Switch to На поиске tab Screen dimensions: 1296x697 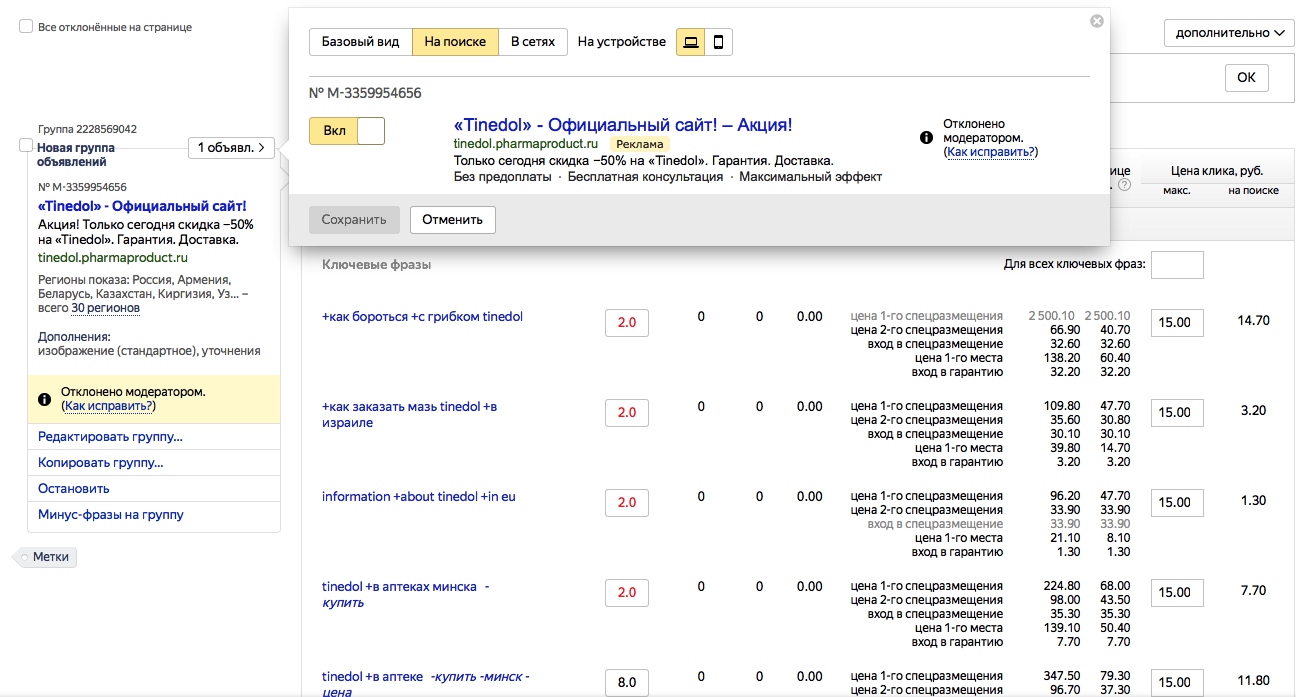(x=455, y=42)
